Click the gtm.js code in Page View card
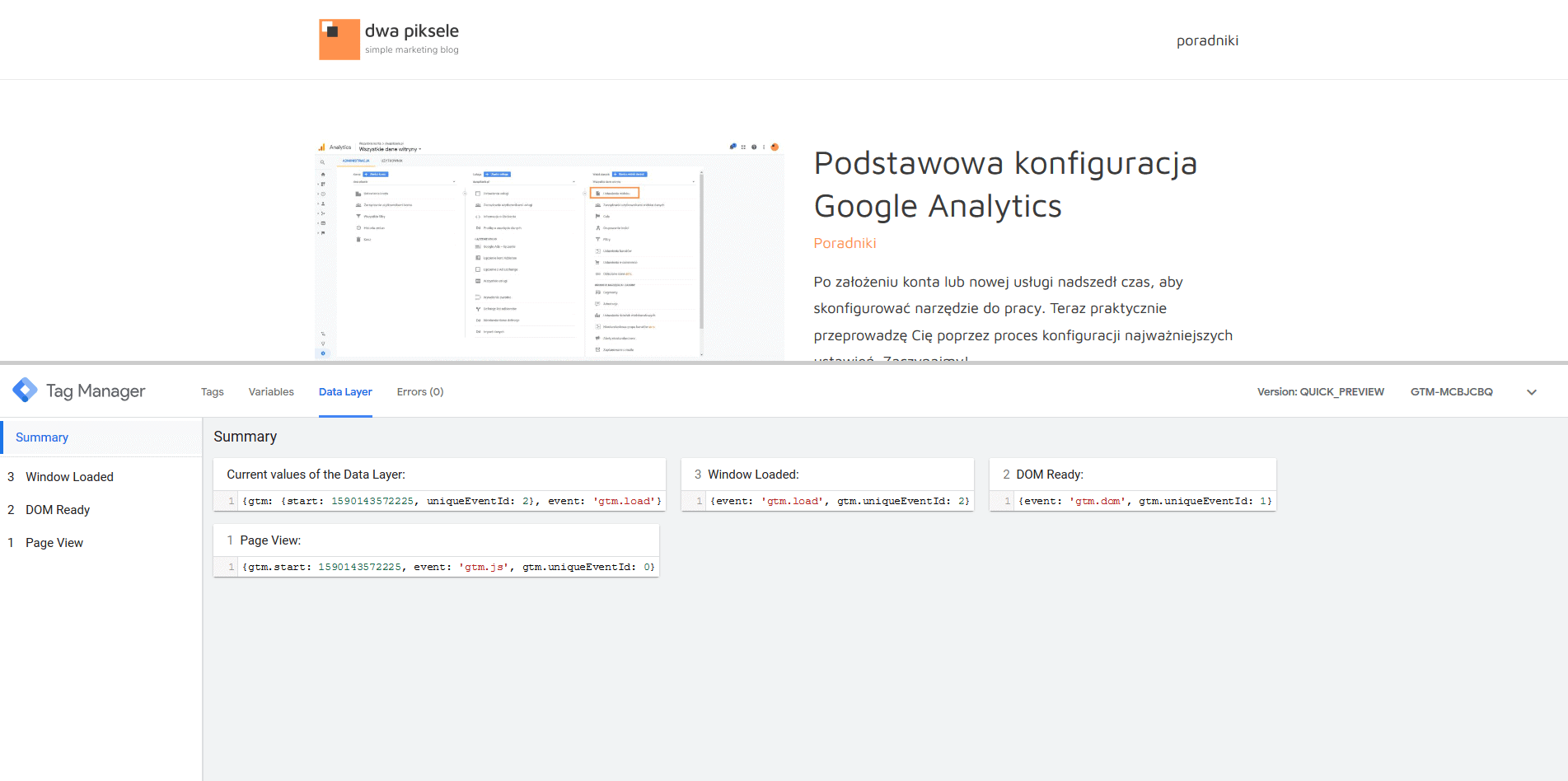1568x781 pixels. pos(486,567)
